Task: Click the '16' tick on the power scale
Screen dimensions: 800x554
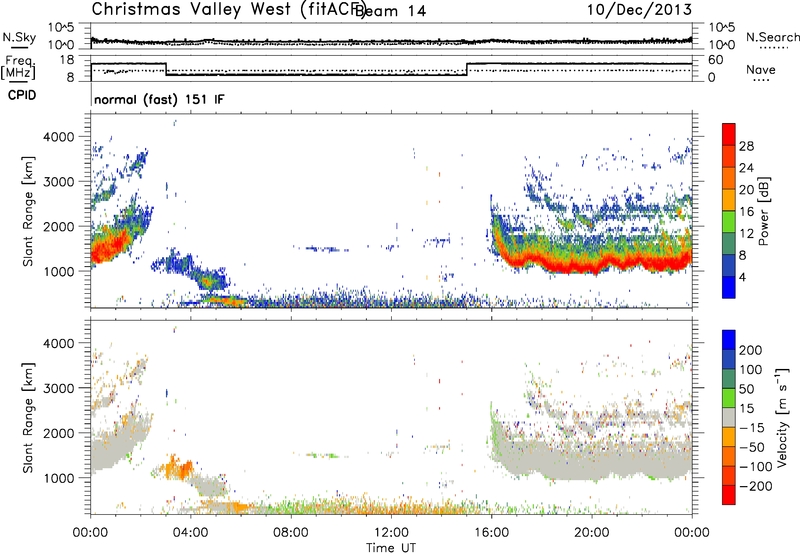Action: tap(746, 212)
